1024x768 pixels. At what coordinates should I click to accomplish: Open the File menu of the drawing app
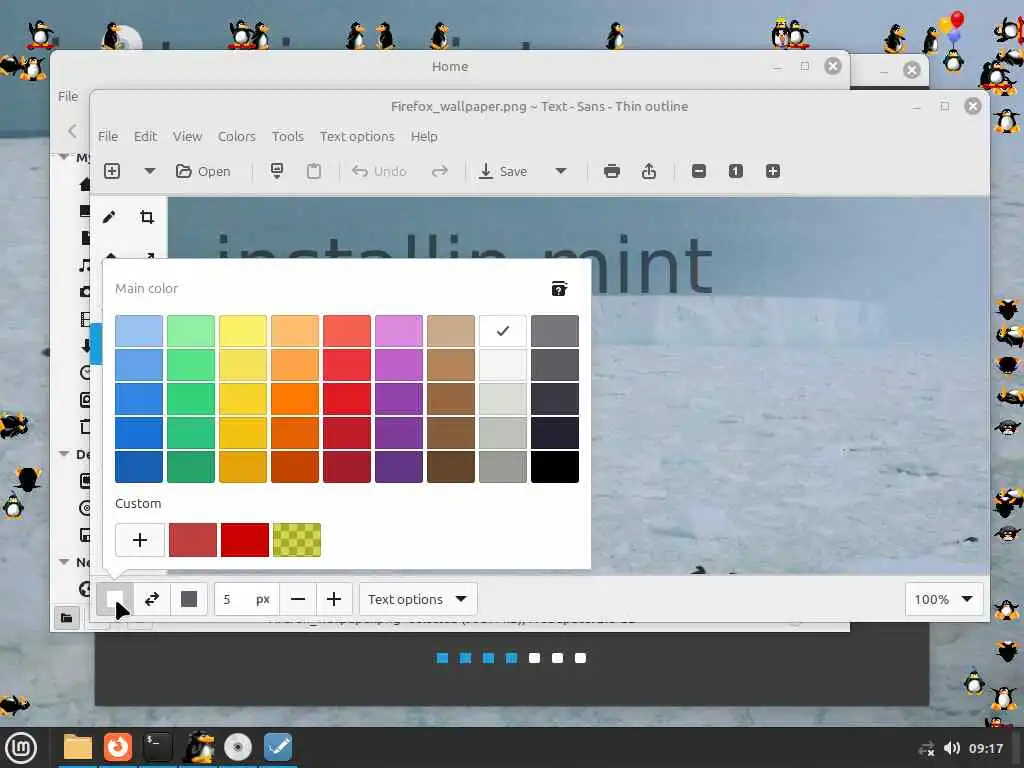[x=108, y=136]
